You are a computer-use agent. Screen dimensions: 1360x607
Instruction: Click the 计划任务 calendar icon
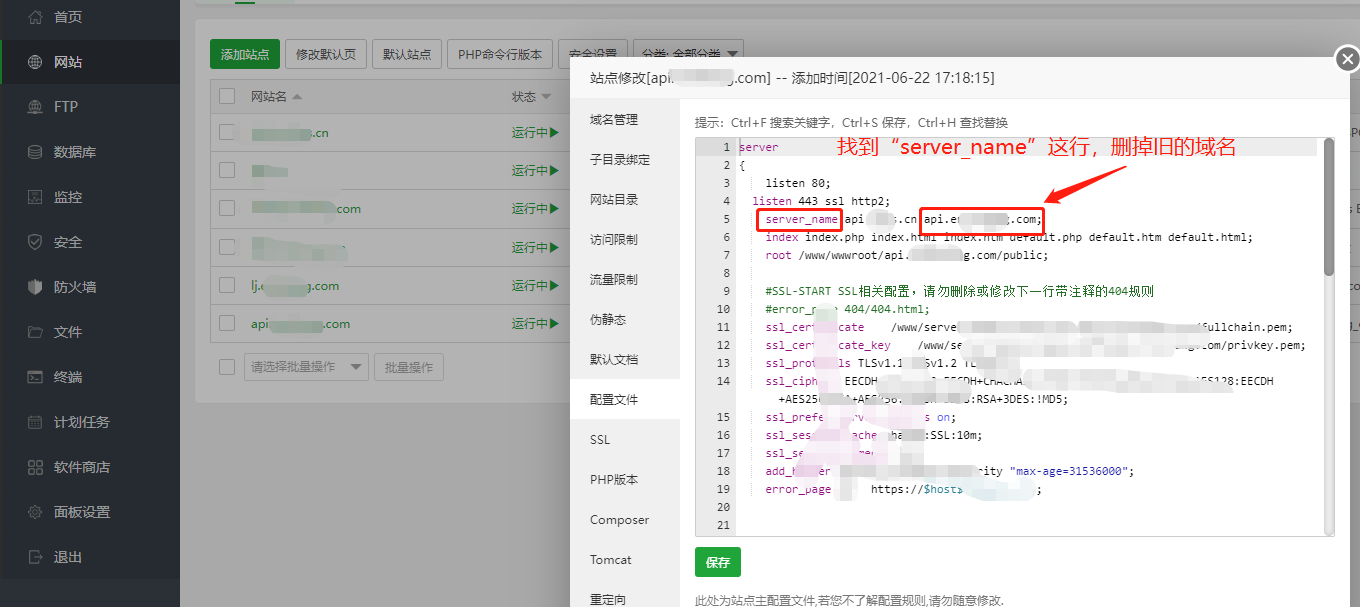coord(35,422)
